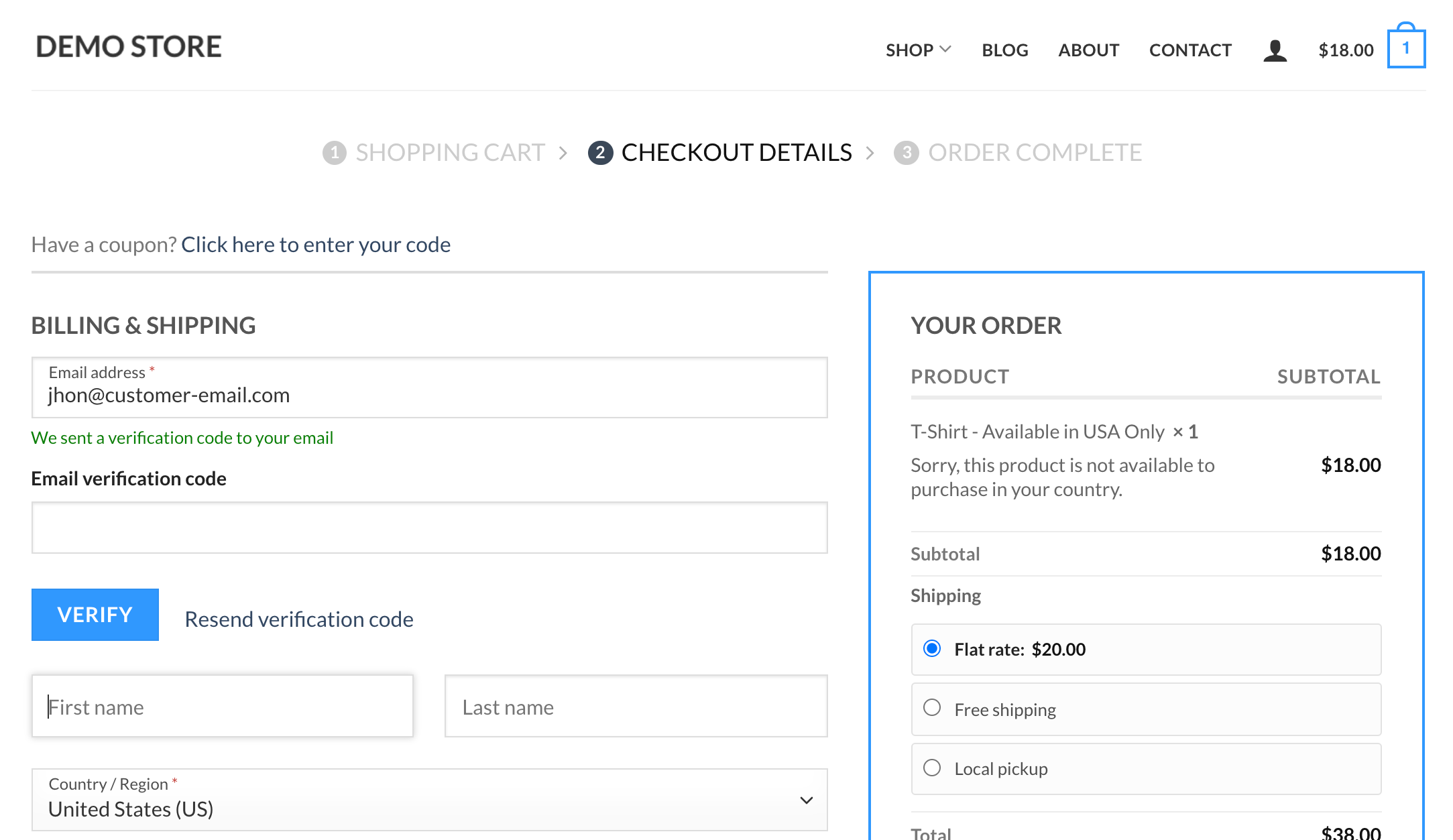Click the email verification code input

428,527
